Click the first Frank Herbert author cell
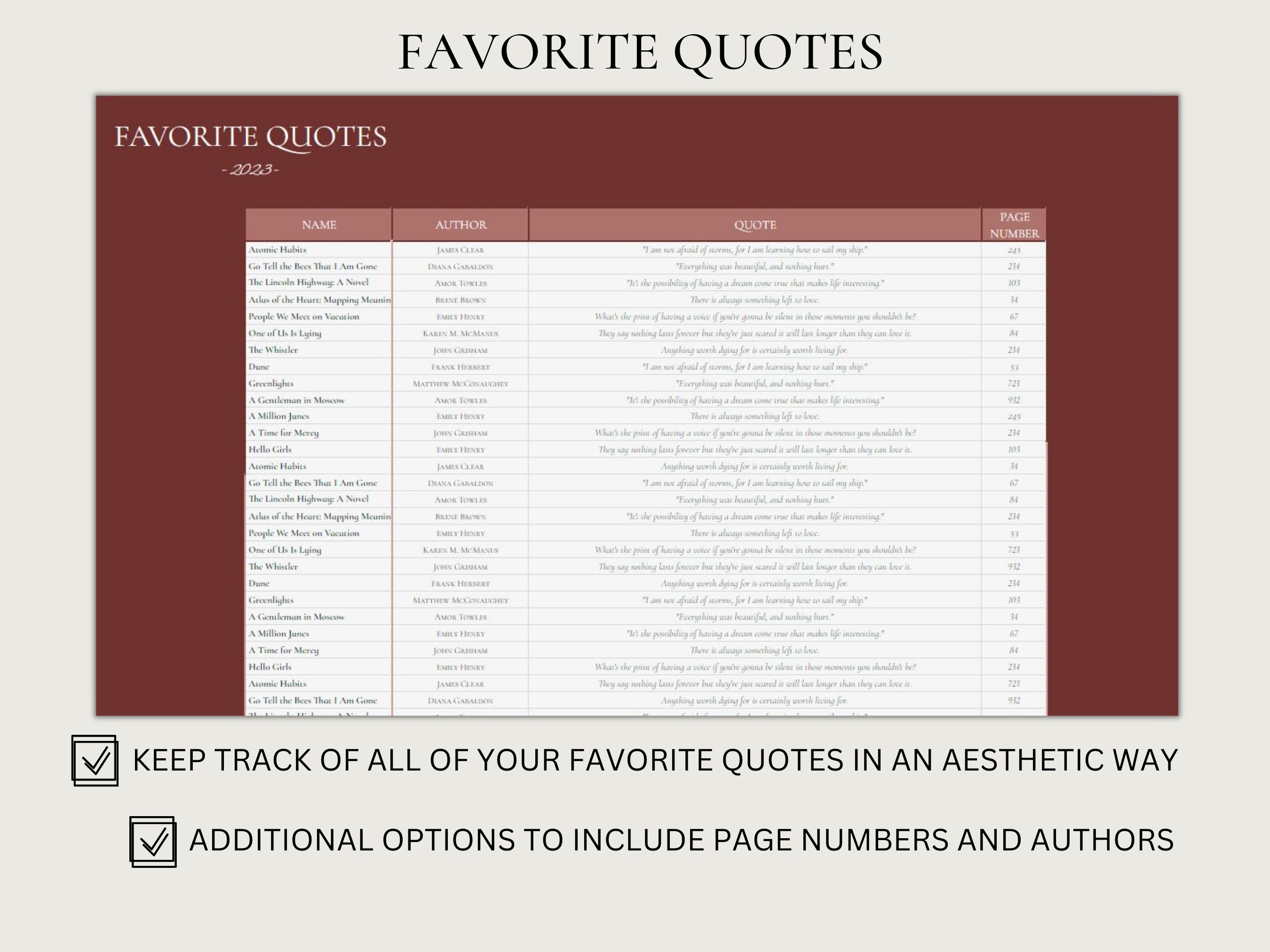1270x952 pixels. (460, 367)
